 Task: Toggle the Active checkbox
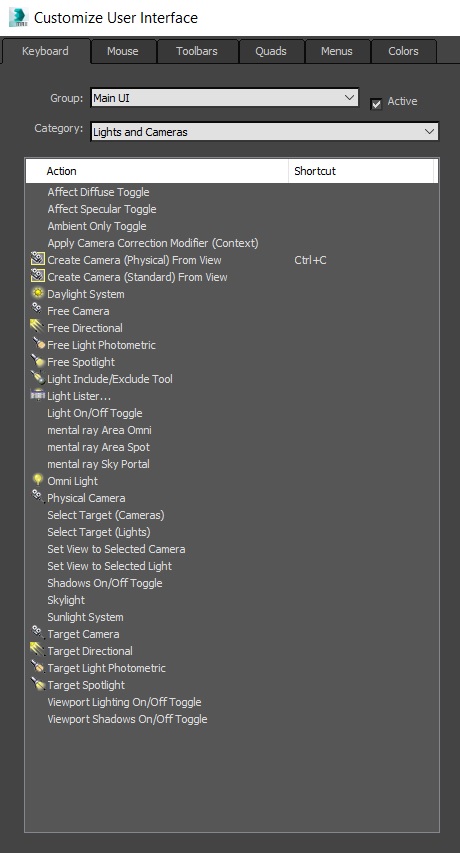click(376, 104)
